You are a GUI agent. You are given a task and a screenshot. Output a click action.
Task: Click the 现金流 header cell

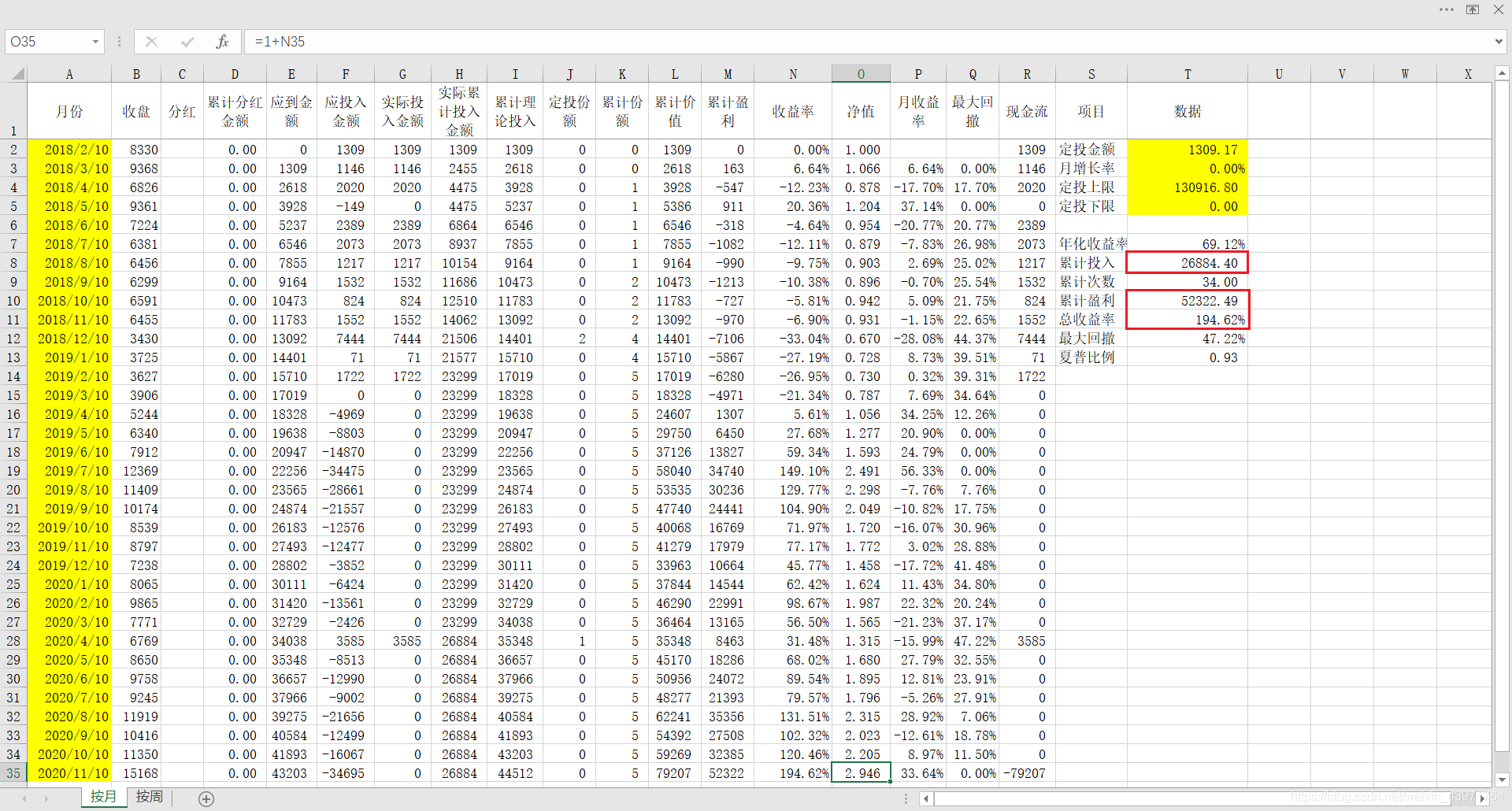tap(1027, 112)
